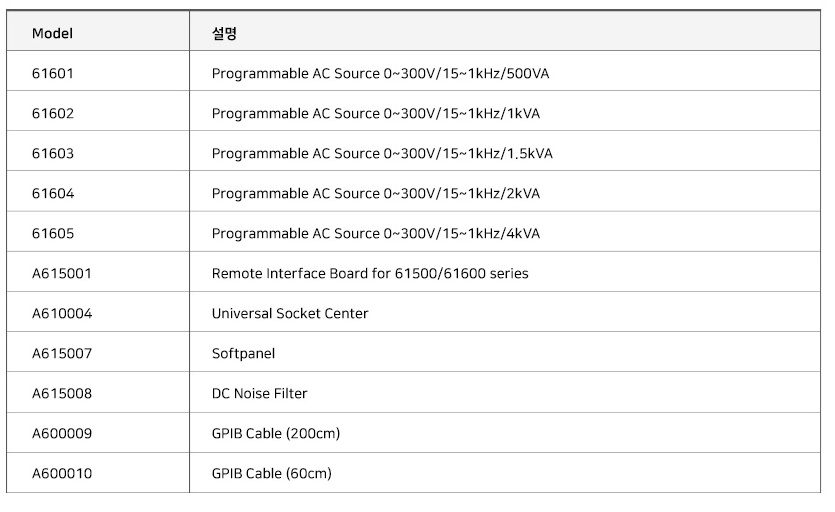Click the A600009 model entry

click(62, 433)
